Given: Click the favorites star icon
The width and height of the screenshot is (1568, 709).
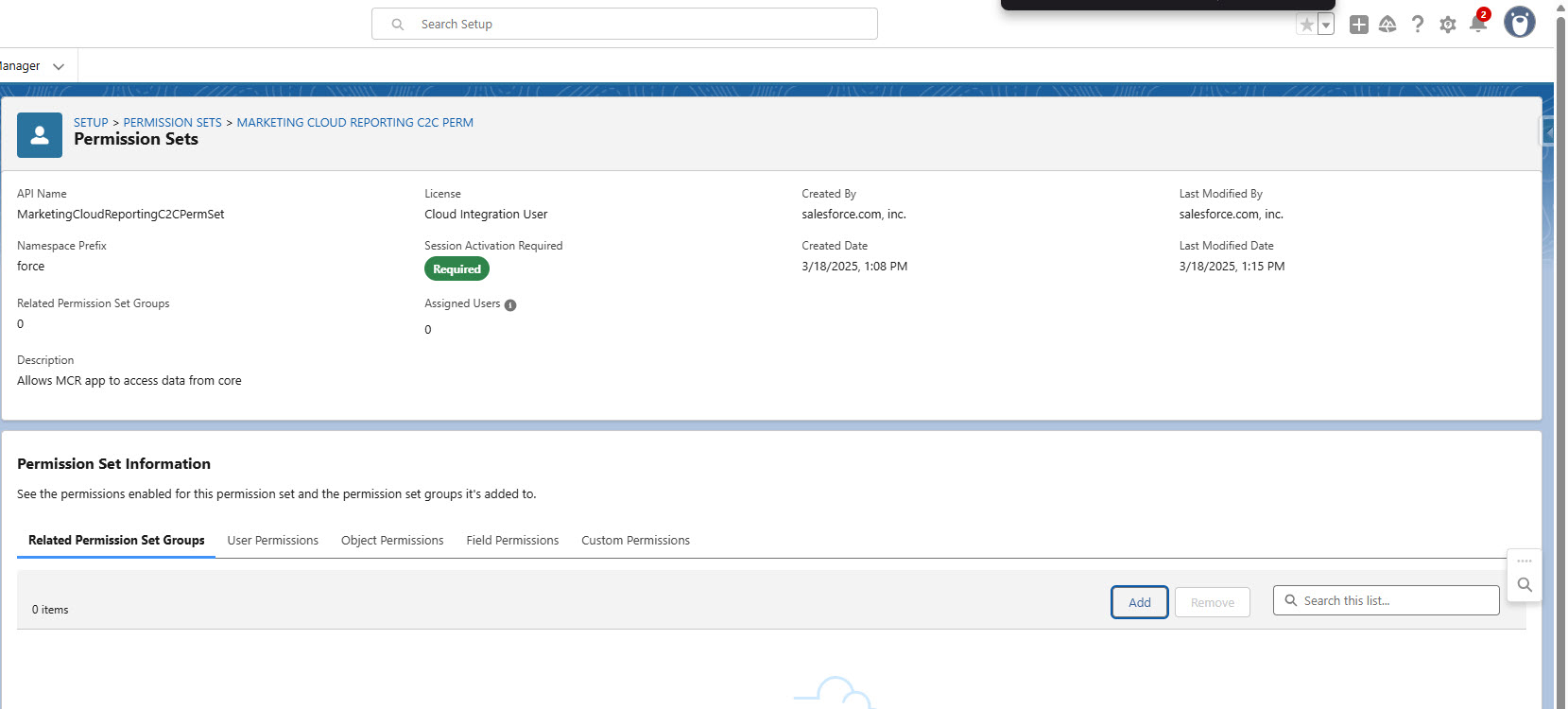Looking at the screenshot, I should pyautogui.click(x=1306, y=25).
